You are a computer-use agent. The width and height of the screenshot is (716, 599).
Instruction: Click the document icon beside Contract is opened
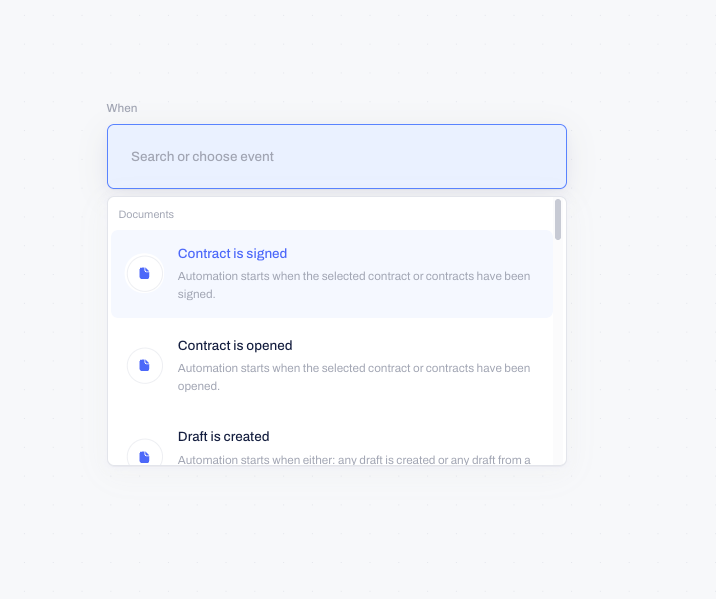[x=144, y=365]
